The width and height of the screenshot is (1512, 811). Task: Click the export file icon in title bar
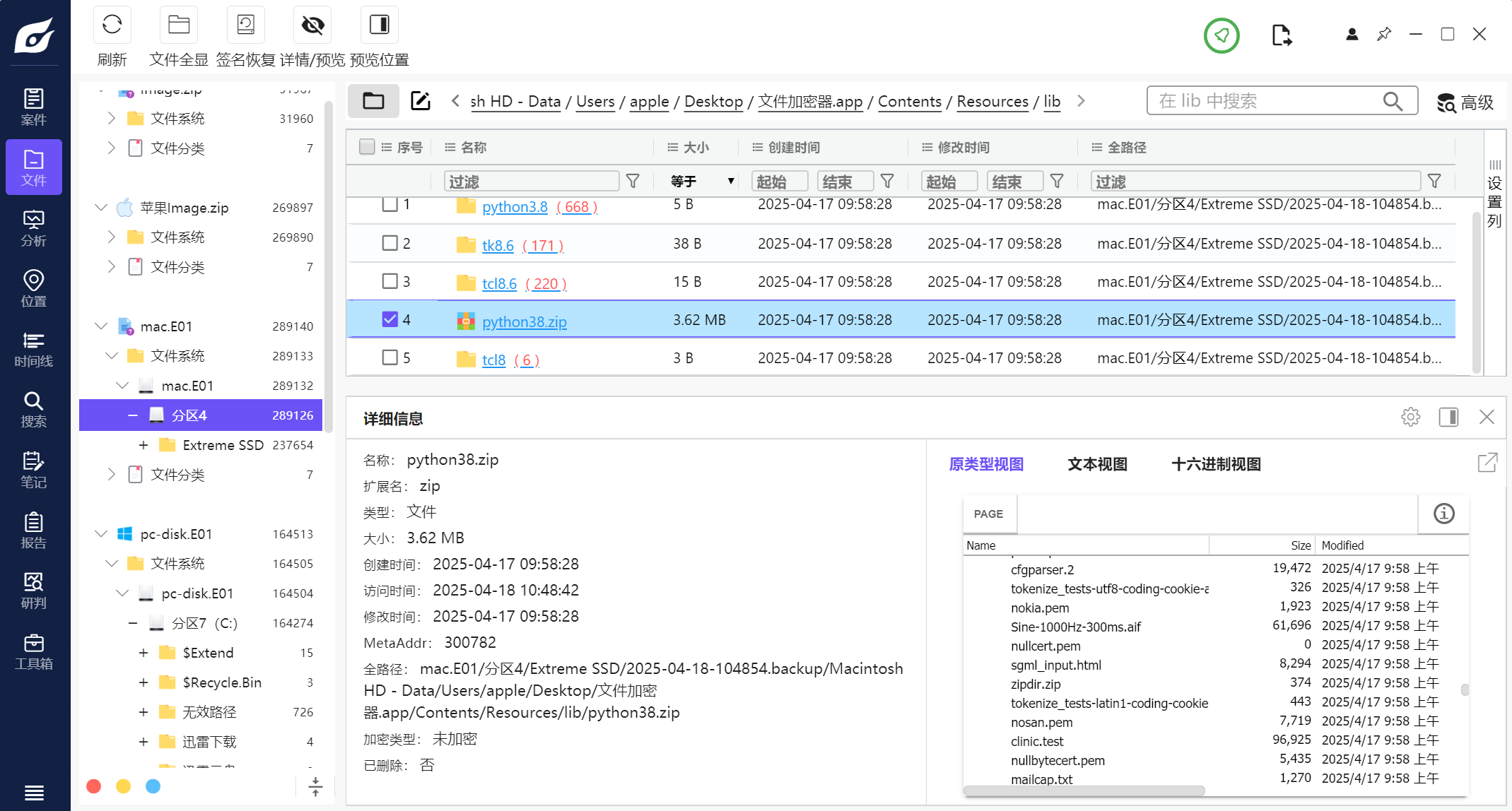pyautogui.click(x=1281, y=35)
